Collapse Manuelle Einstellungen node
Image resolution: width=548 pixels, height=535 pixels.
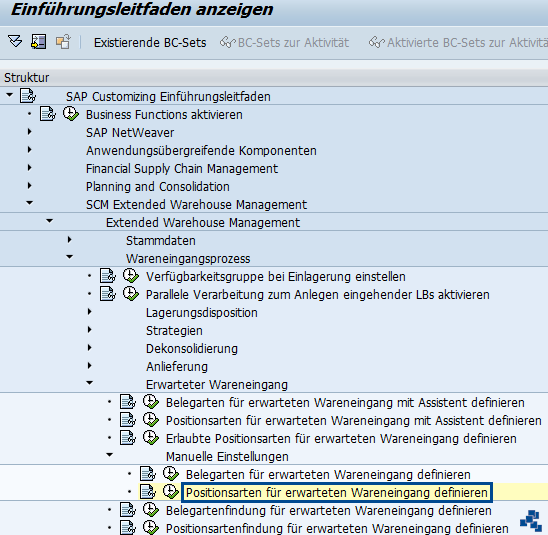[109, 455]
